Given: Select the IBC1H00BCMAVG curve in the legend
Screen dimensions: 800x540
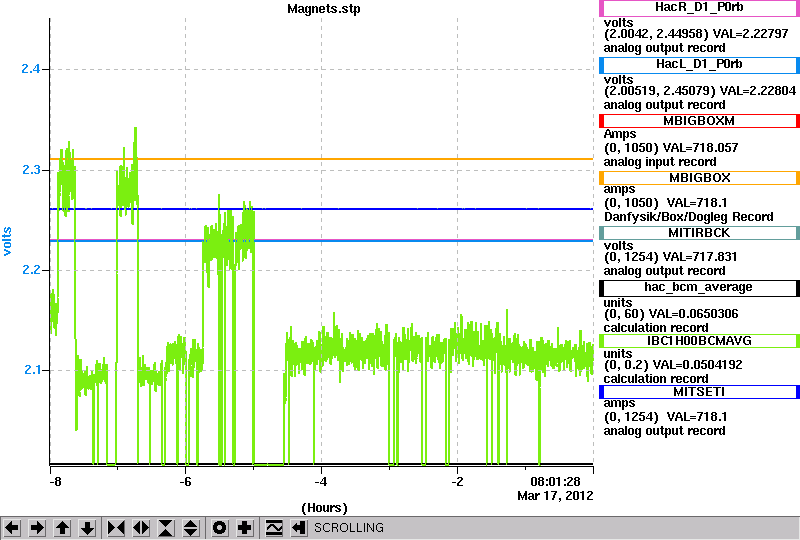Looking at the screenshot, I should coord(699,340).
